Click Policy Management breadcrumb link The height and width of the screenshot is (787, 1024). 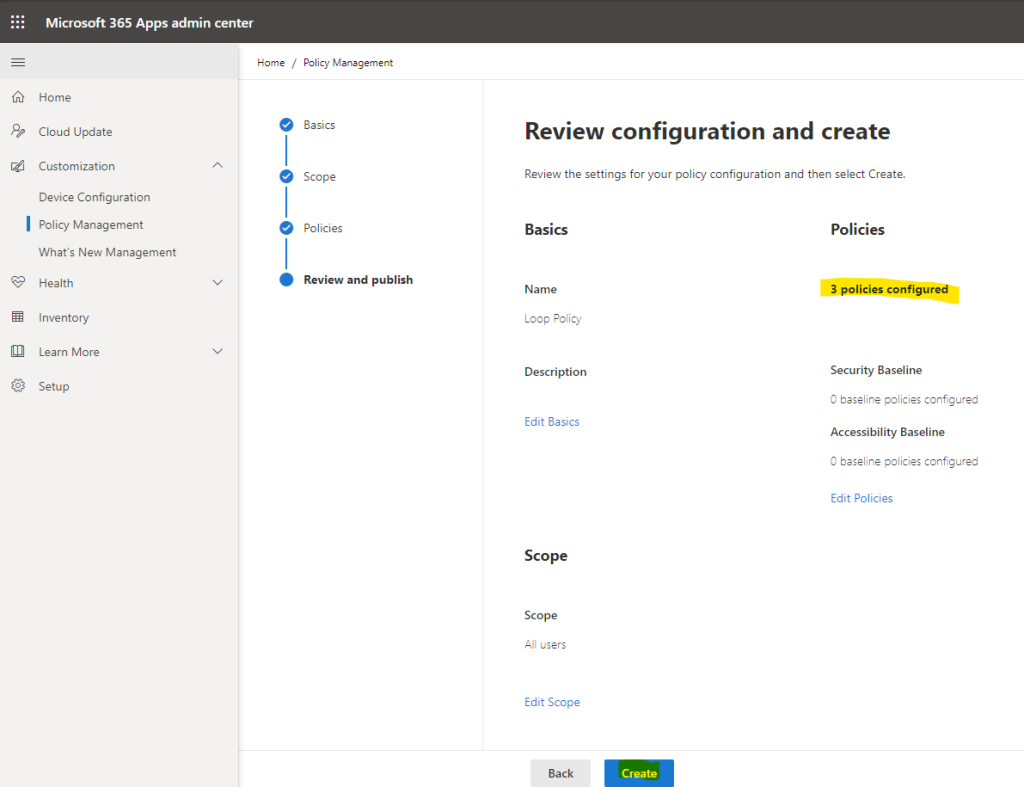tap(348, 63)
